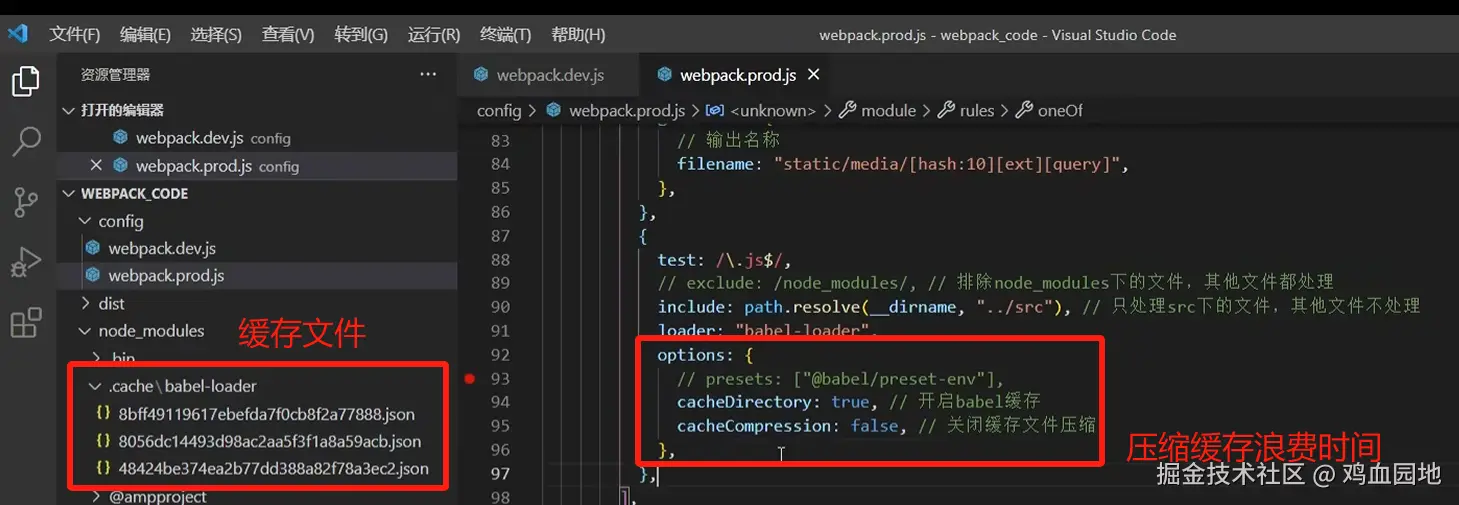1459x505 pixels.
Task: Collapse the WEBPACK_CODE folder section
Action: pyautogui.click(x=68, y=193)
